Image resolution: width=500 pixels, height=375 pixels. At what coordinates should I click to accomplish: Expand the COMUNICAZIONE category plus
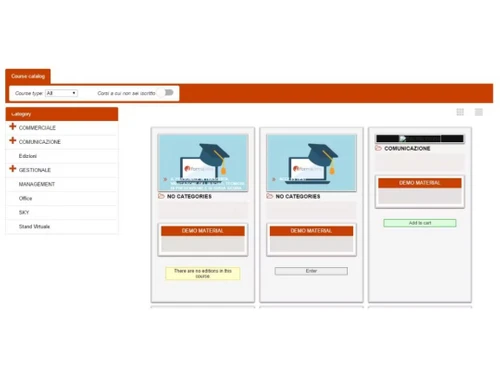pos(13,140)
